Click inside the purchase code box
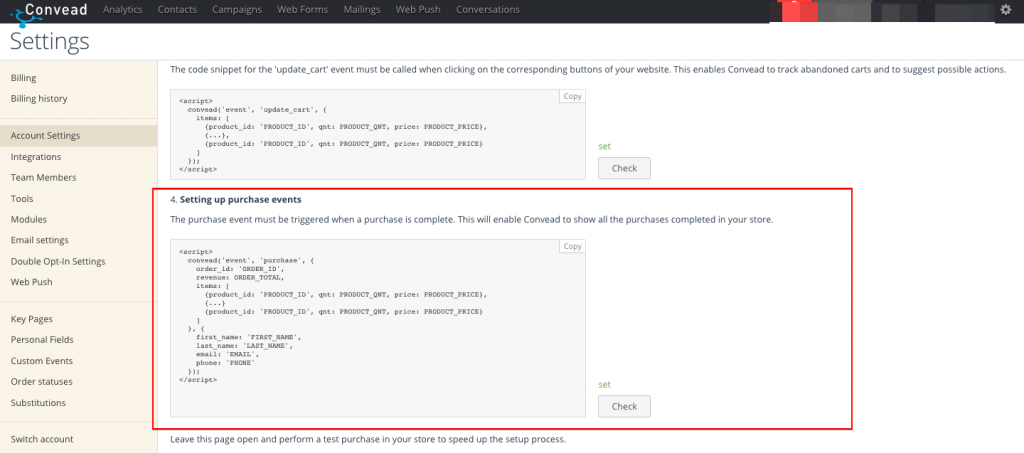The height and width of the screenshot is (453, 1024). [x=377, y=328]
